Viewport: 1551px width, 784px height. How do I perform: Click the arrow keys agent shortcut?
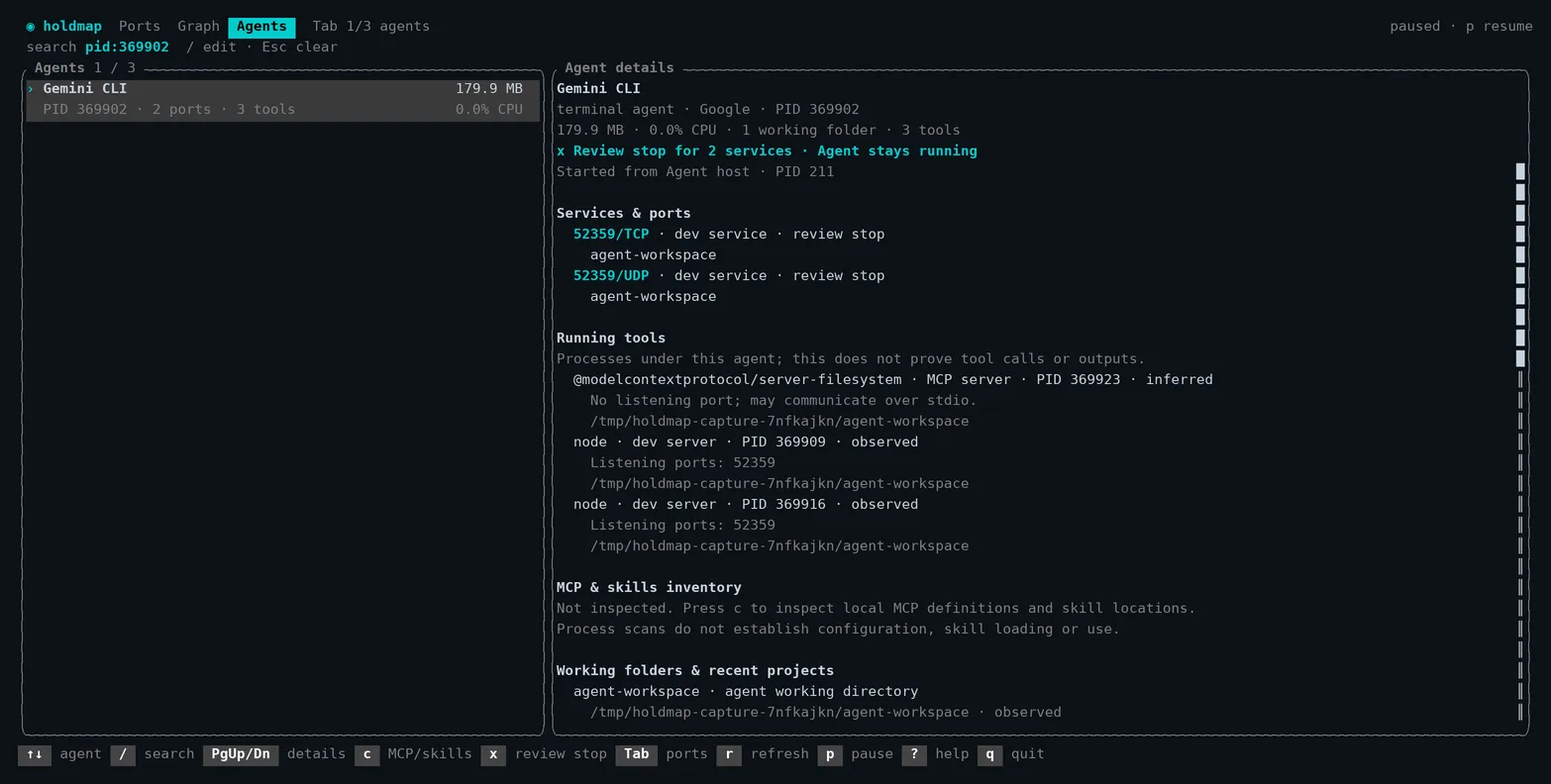[x=35, y=754]
